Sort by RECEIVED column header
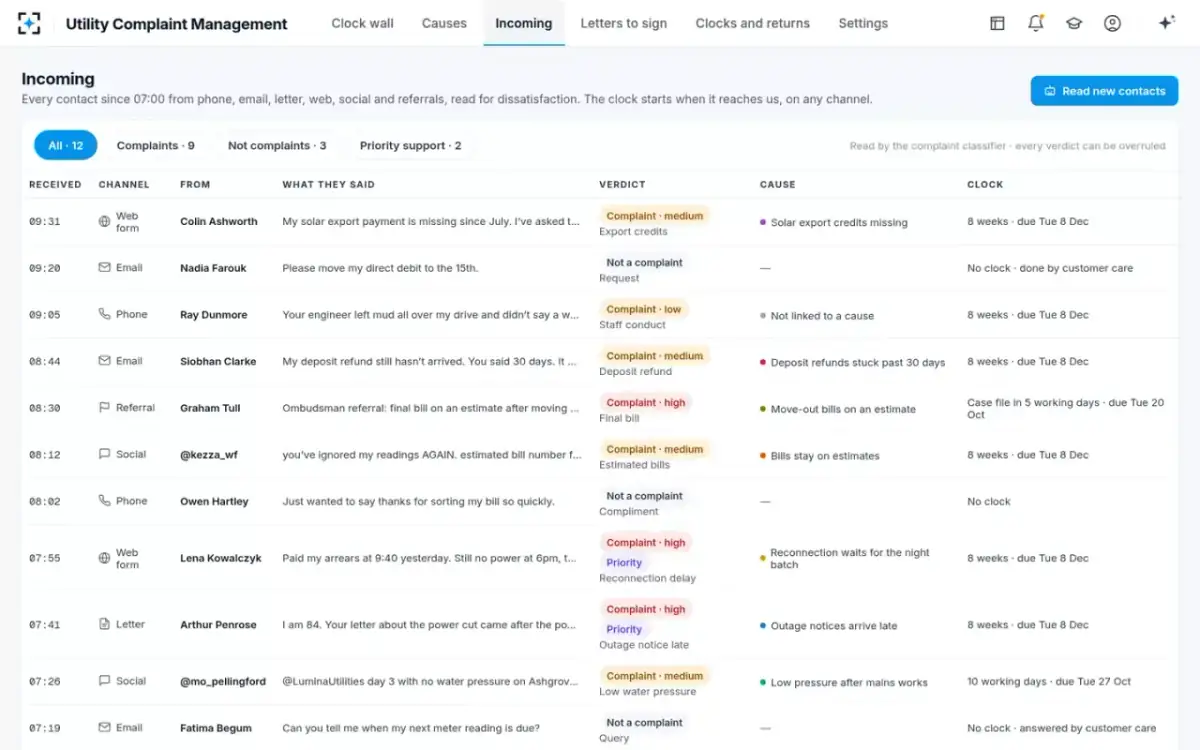 pos(55,184)
